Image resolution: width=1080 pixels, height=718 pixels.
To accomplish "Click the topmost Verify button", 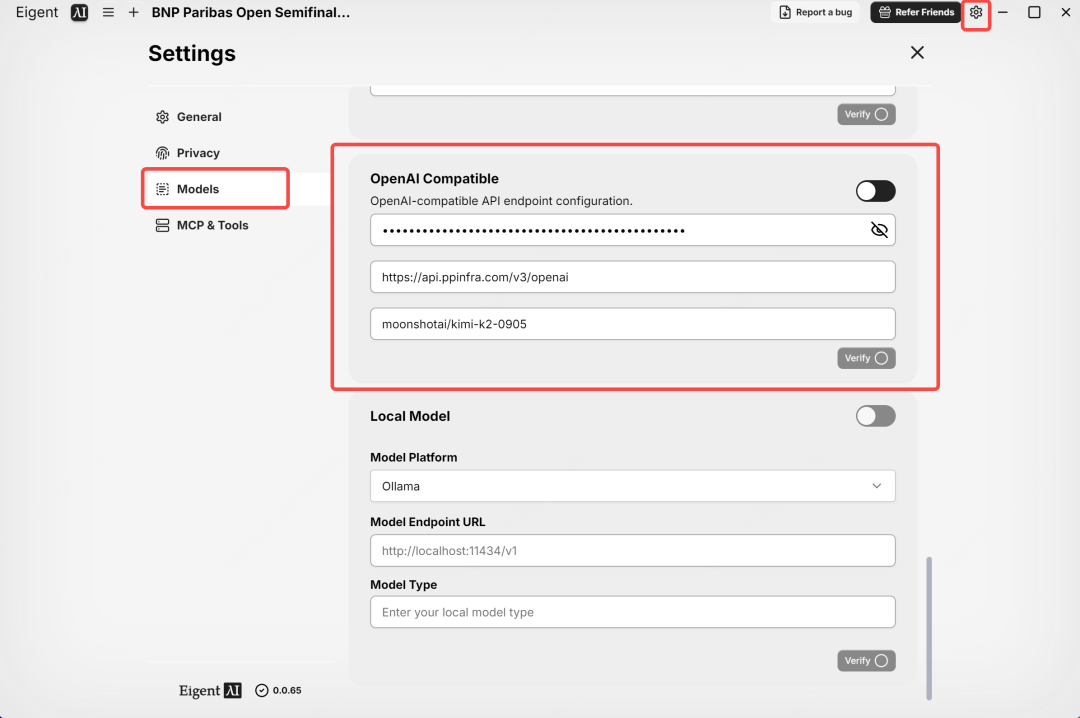I will point(866,114).
